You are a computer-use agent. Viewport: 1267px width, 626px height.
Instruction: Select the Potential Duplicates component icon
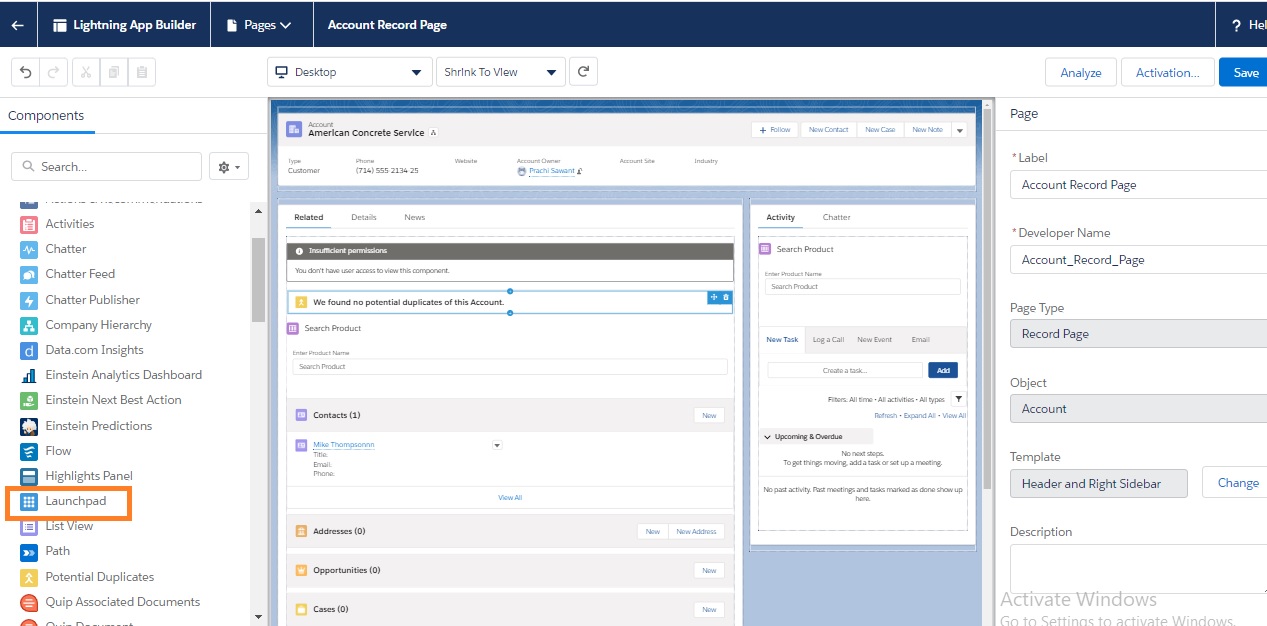(28, 577)
